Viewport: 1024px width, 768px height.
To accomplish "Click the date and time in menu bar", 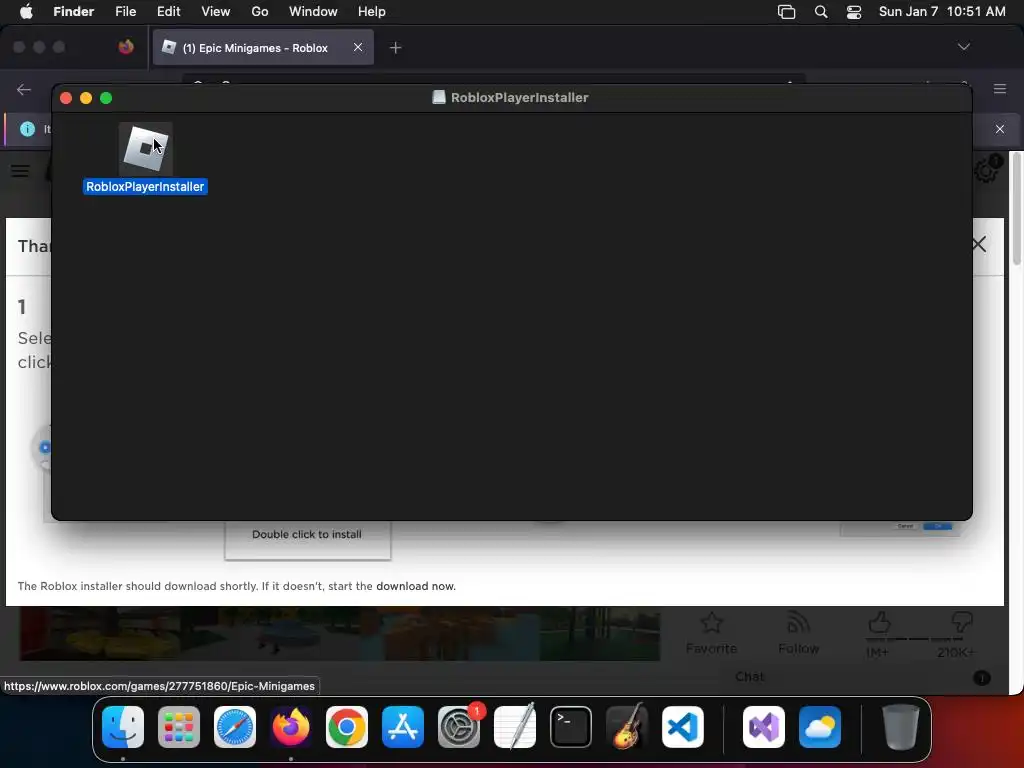I will click(x=942, y=12).
